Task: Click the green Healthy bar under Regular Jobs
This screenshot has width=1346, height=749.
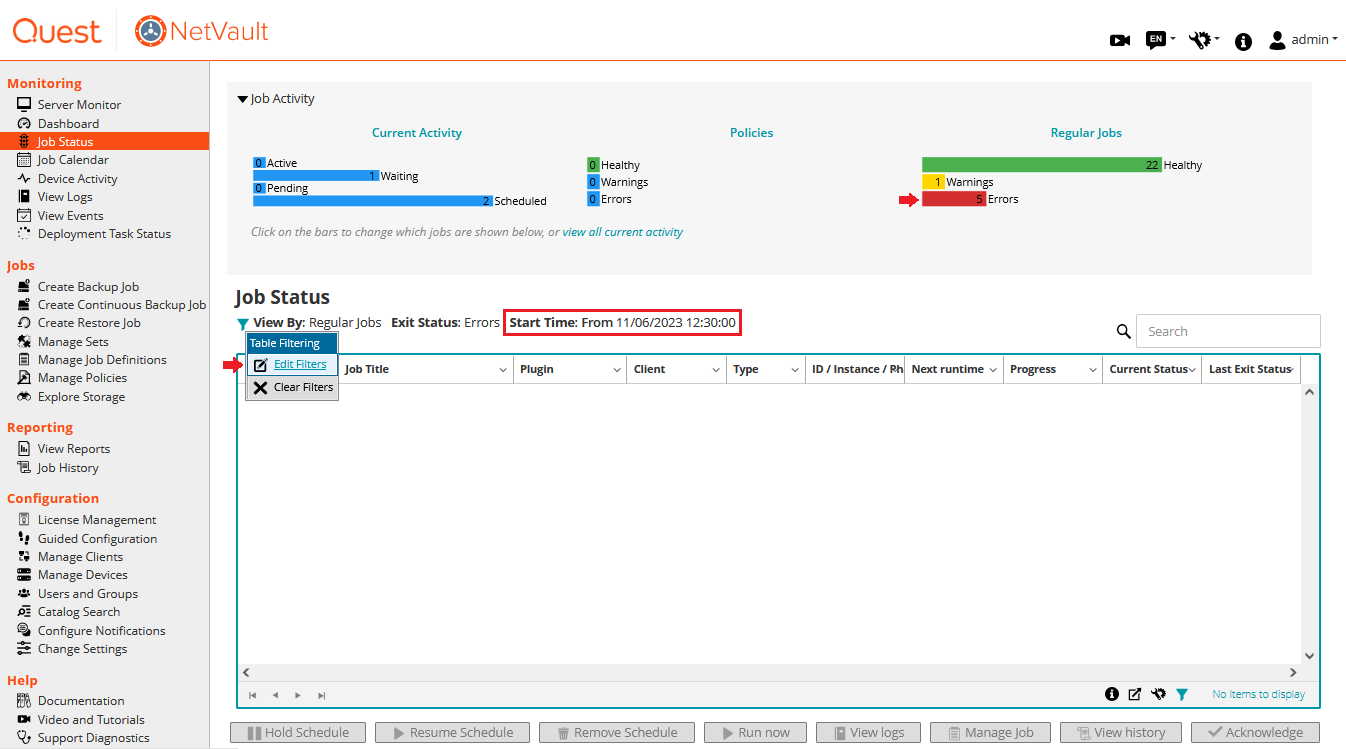Action: (1040, 165)
